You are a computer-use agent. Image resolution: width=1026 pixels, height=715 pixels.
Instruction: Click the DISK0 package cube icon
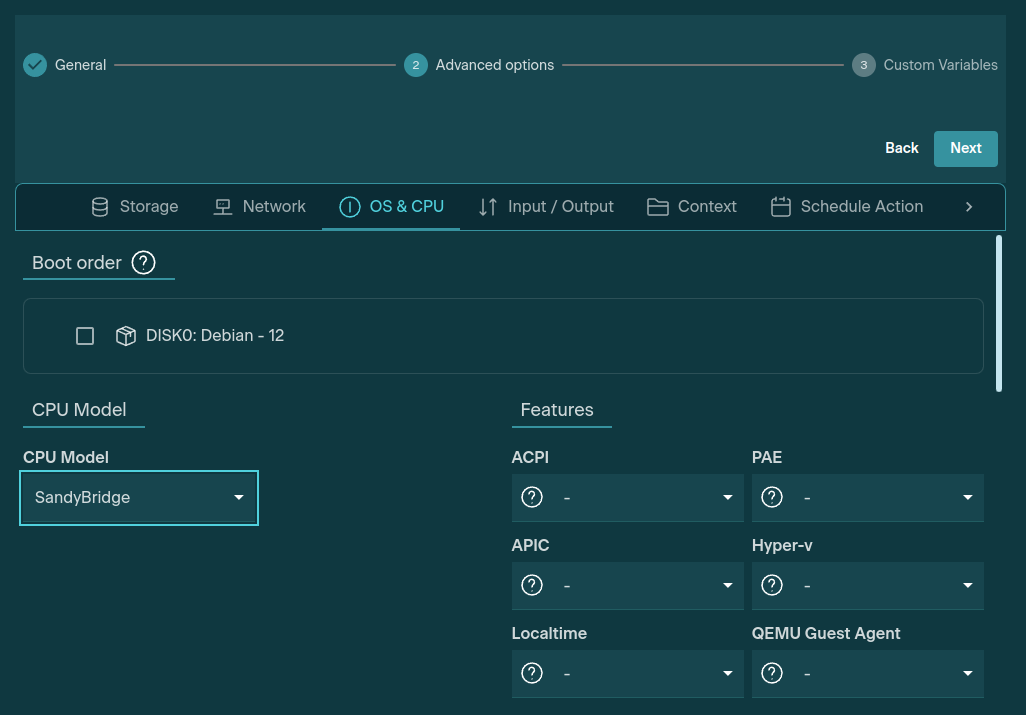click(x=126, y=336)
